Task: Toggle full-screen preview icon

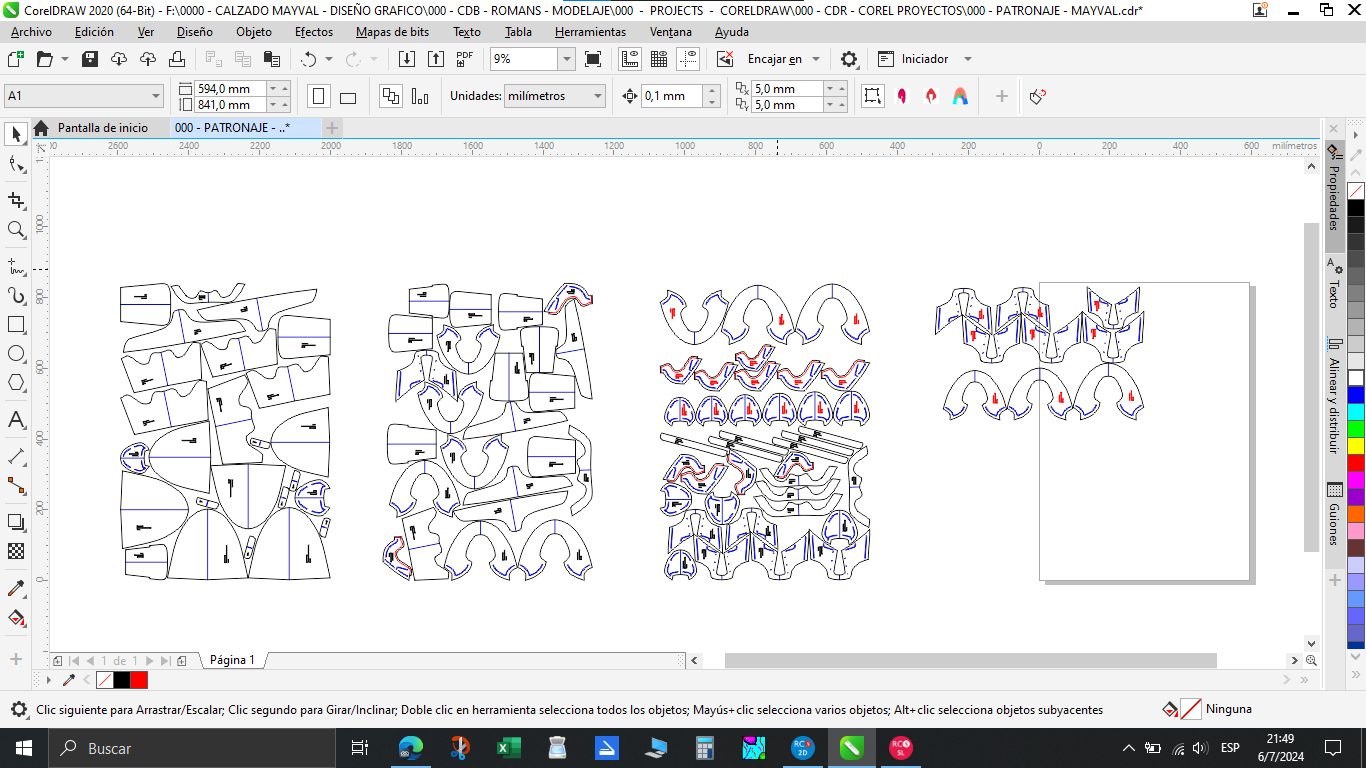Action: (593, 59)
